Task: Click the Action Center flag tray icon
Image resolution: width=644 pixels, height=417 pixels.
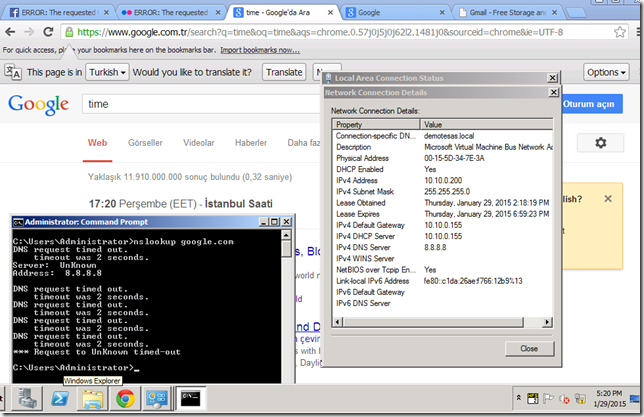Action: click(x=548, y=398)
